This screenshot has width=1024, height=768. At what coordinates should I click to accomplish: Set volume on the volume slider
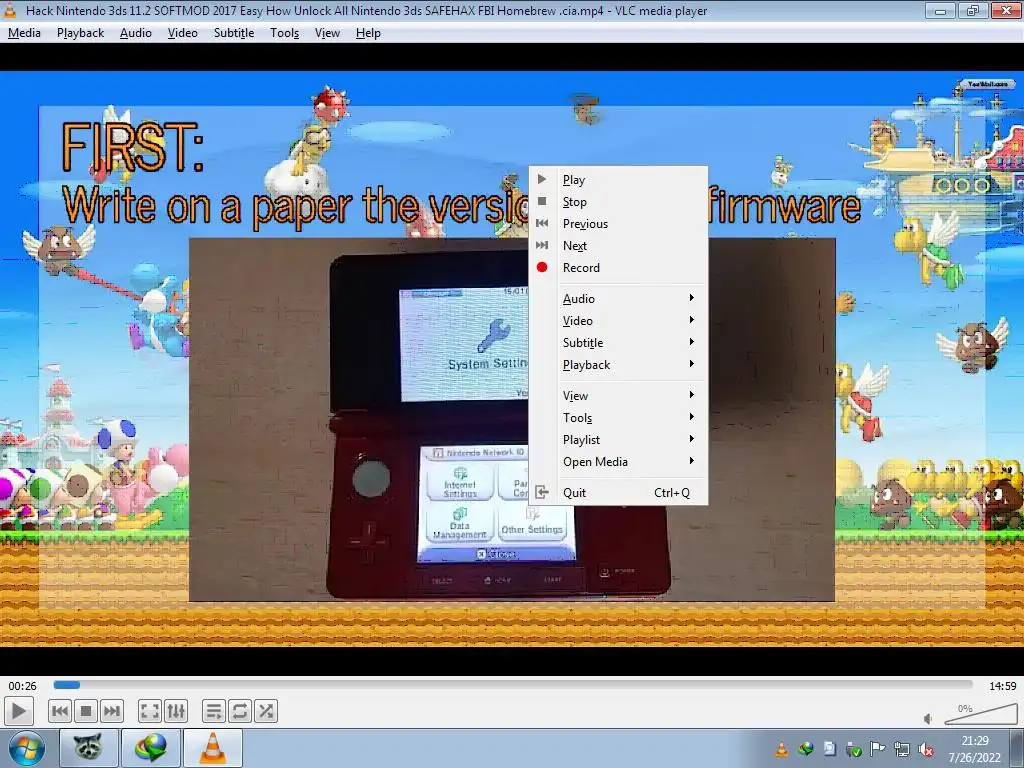click(981, 714)
